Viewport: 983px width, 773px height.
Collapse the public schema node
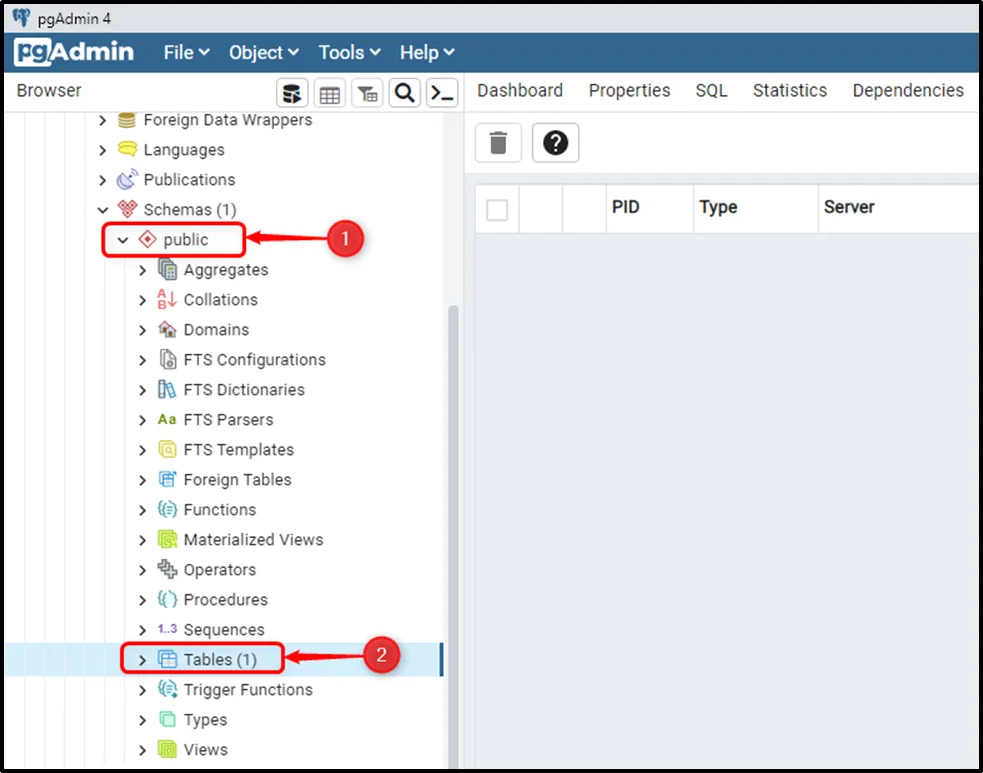click(x=123, y=240)
